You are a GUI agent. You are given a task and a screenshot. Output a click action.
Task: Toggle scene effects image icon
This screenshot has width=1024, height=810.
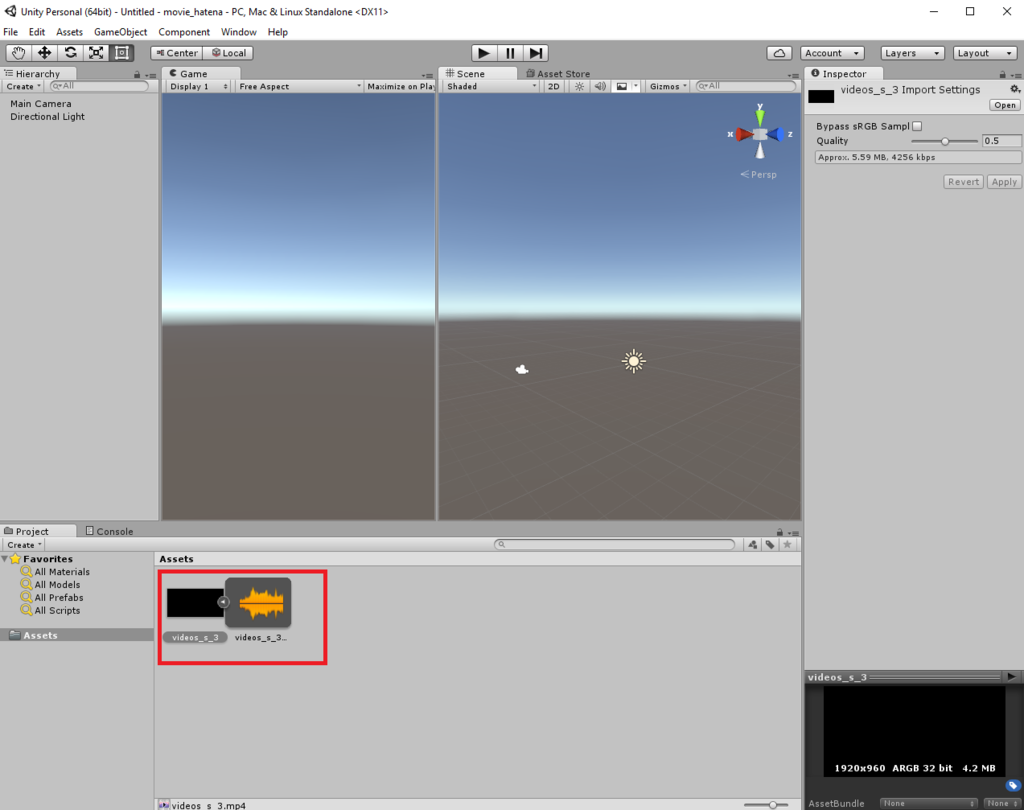pyautogui.click(x=622, y=86)
